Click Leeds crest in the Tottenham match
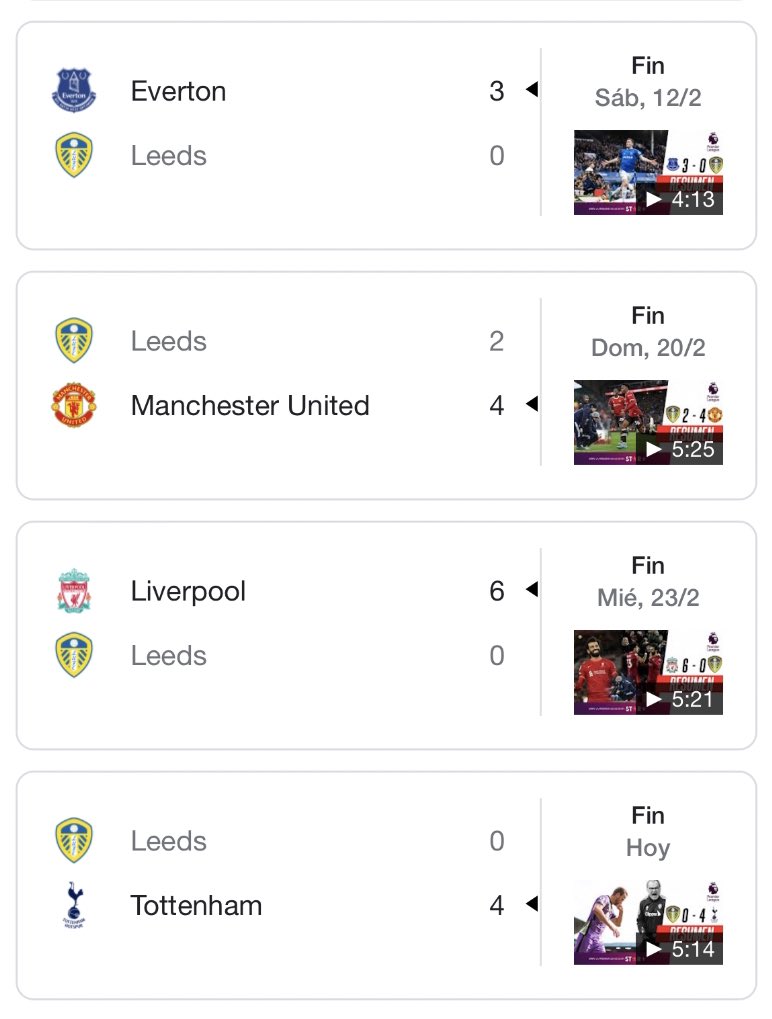The image size is (772, 1019). tap(74, 841)
